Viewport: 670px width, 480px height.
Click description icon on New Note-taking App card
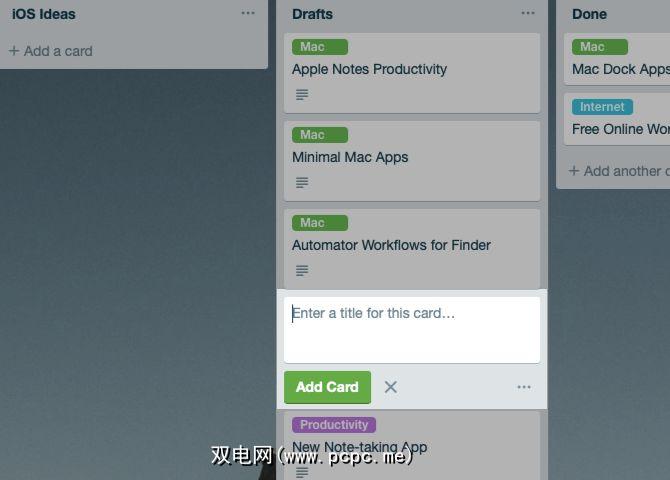click(302, 472)
